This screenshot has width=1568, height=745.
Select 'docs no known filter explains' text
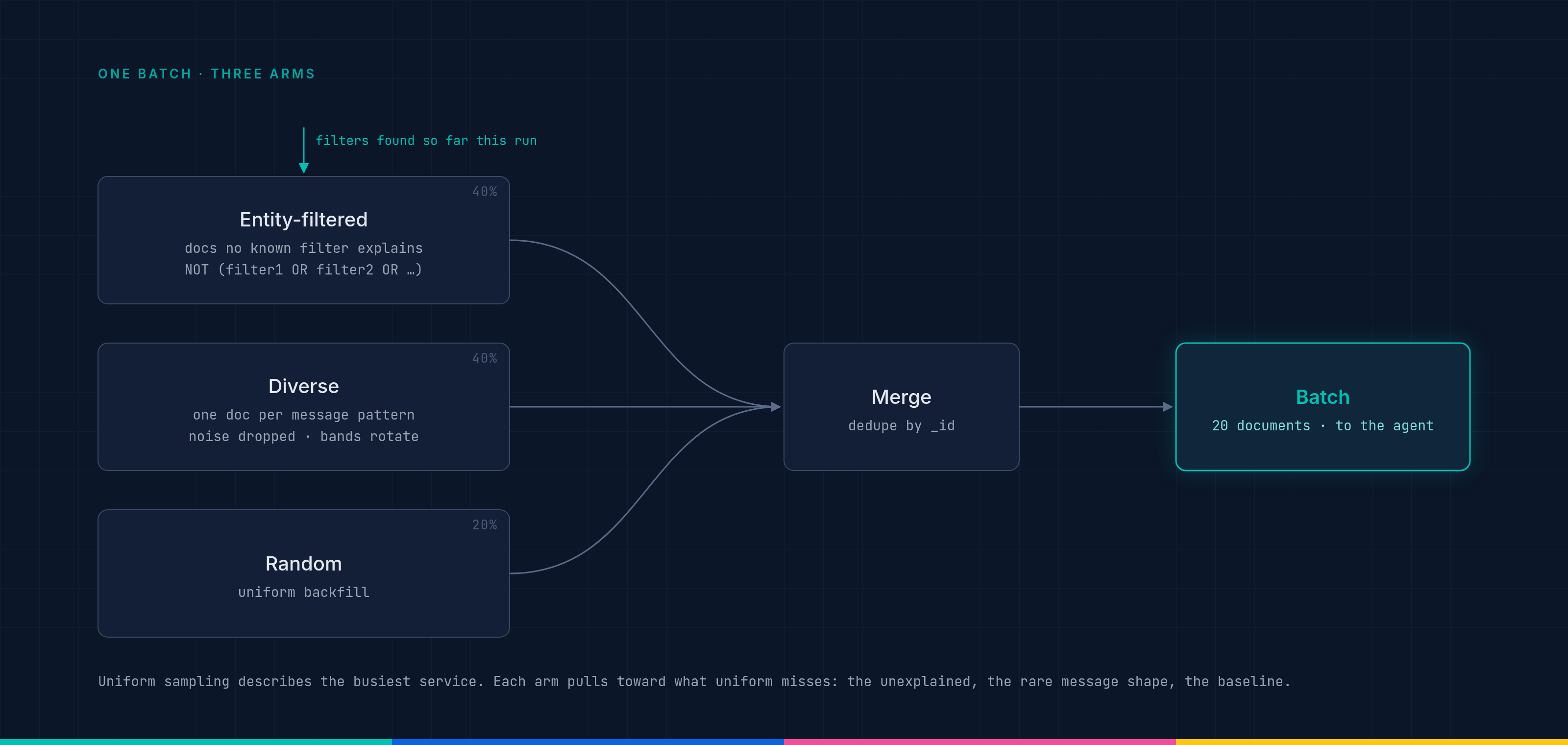click(x=303, y=248)
